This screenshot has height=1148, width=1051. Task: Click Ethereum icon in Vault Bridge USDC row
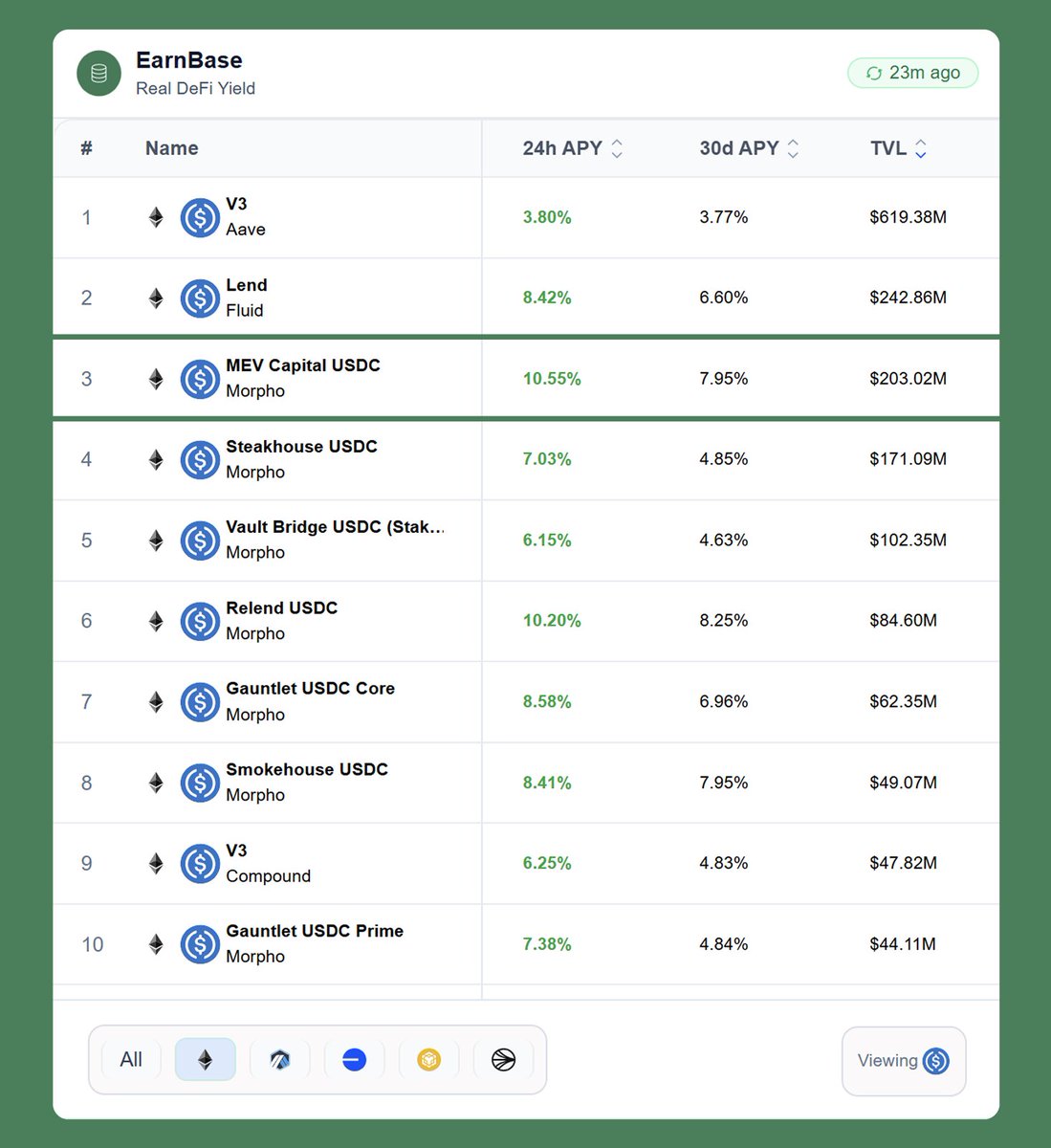(x=156, y=541)
